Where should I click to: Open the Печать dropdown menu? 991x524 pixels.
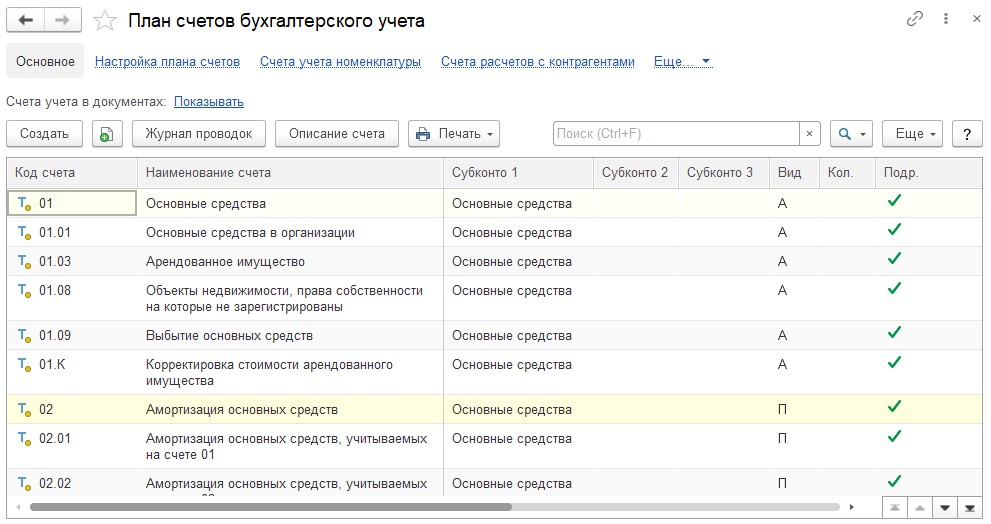click(x=454, y=134)
